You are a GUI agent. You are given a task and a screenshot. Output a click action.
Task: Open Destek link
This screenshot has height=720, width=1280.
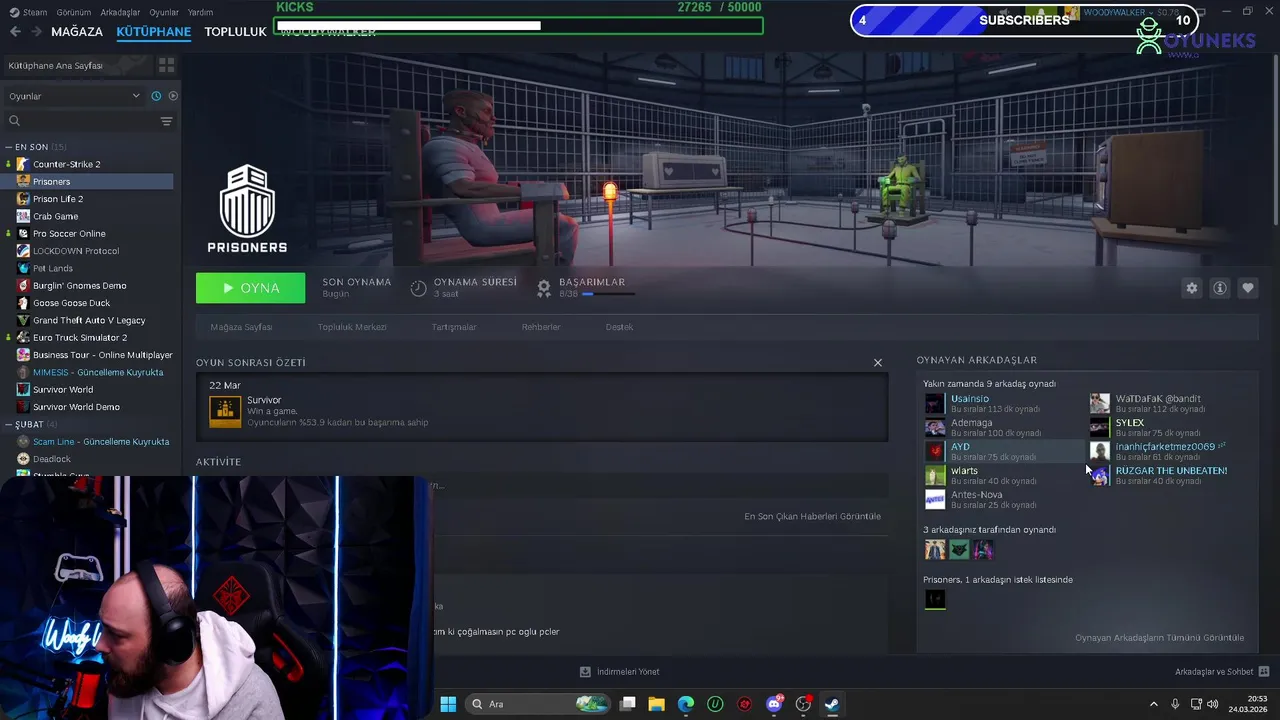619,327
